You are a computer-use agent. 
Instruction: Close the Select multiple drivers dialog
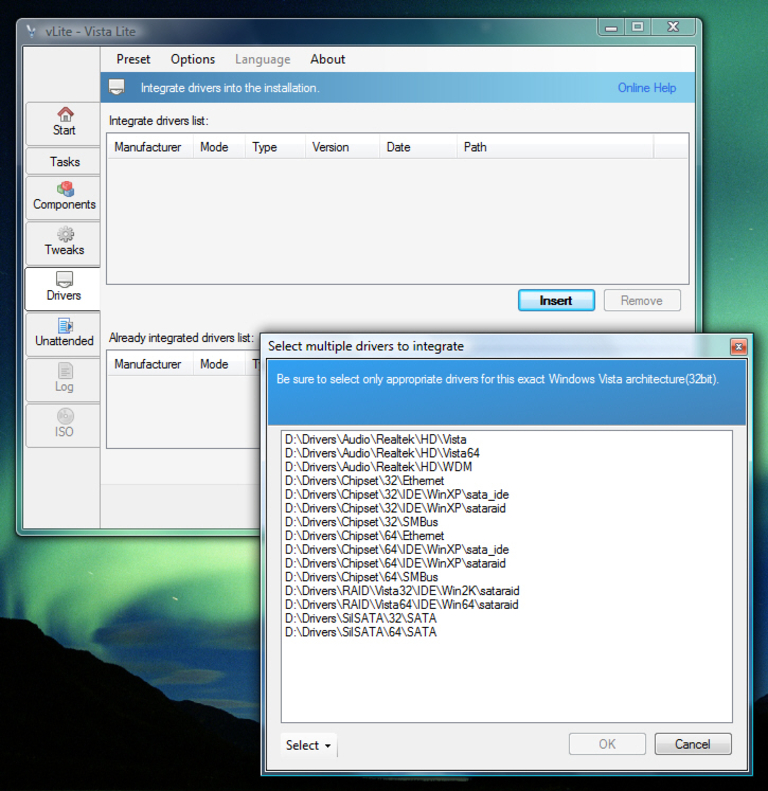point(738,347)
